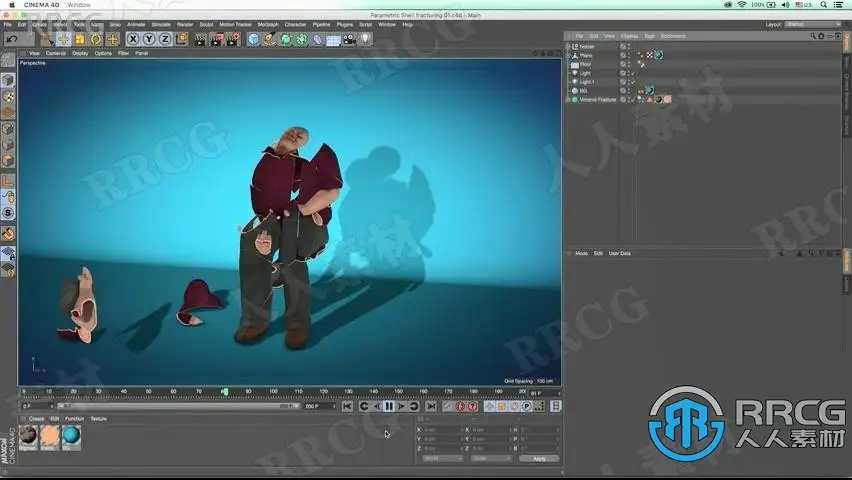Image resolution: width=852 pixels, height=480 pixels.
Task: Click the Coordinate System icon
Action: pos(181,39)
